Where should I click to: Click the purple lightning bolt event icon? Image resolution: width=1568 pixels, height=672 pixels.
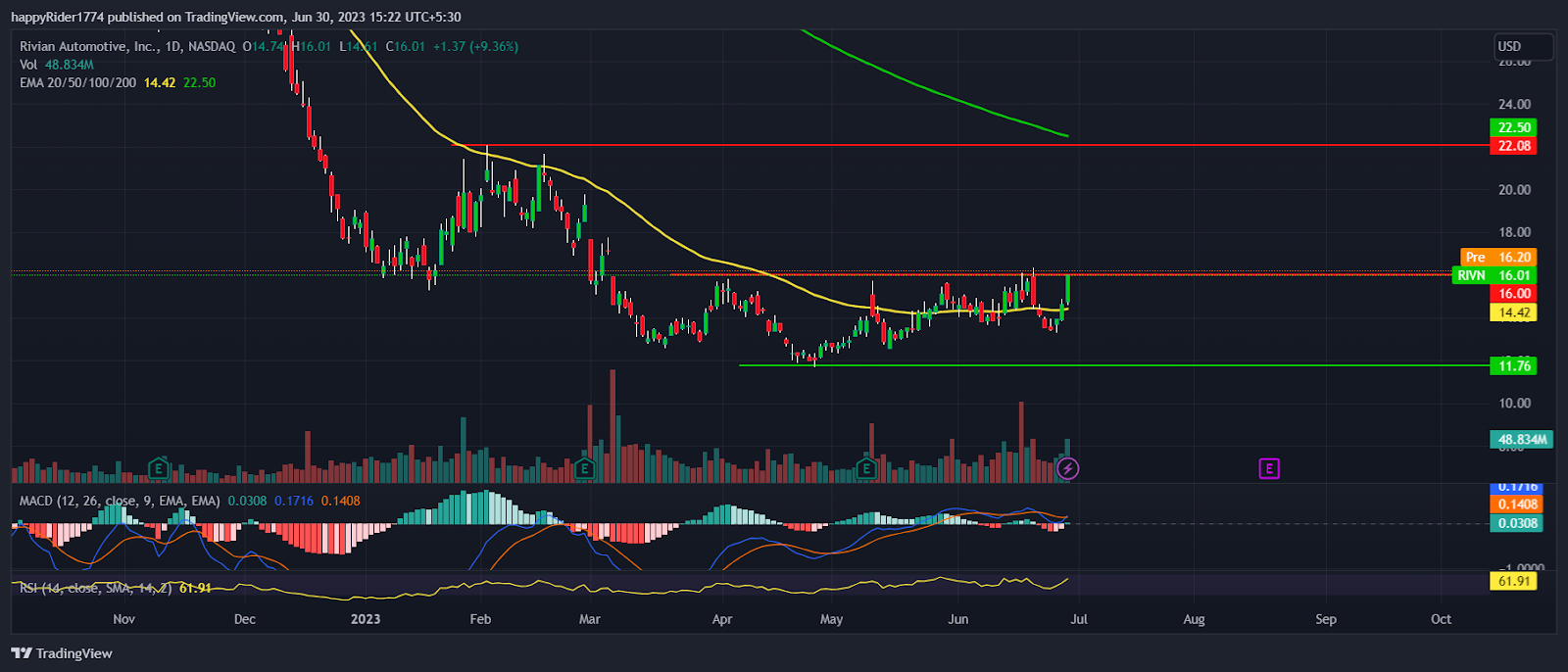1068,468
